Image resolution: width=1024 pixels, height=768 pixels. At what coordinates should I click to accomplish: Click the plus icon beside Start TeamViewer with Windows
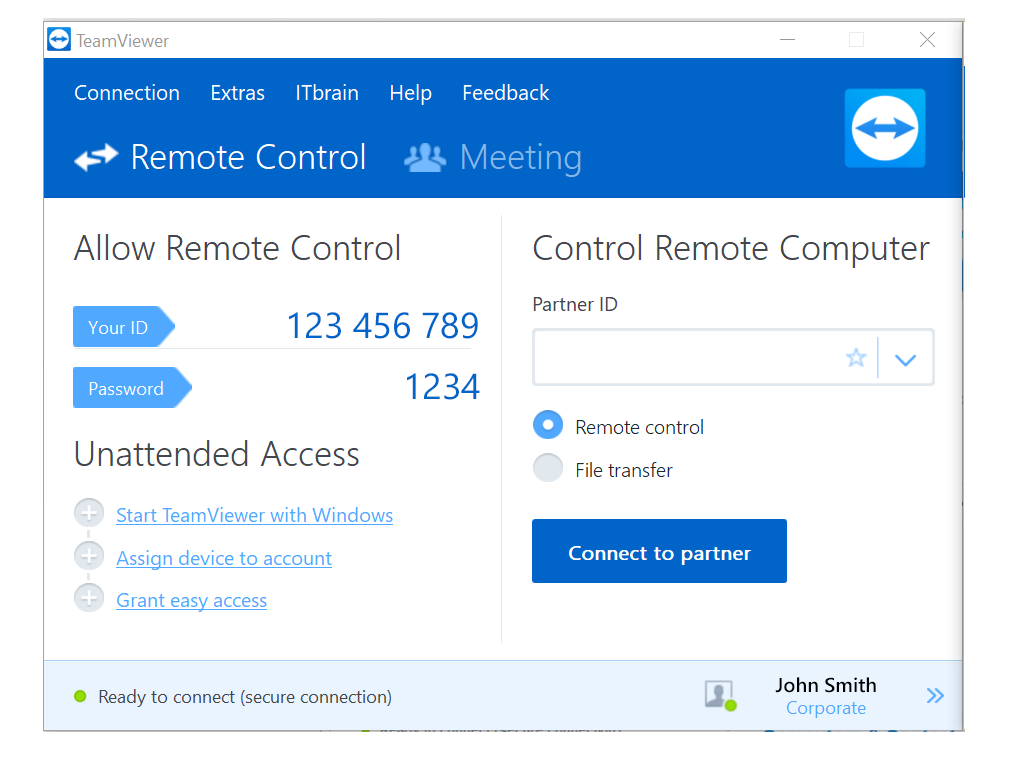88,512
